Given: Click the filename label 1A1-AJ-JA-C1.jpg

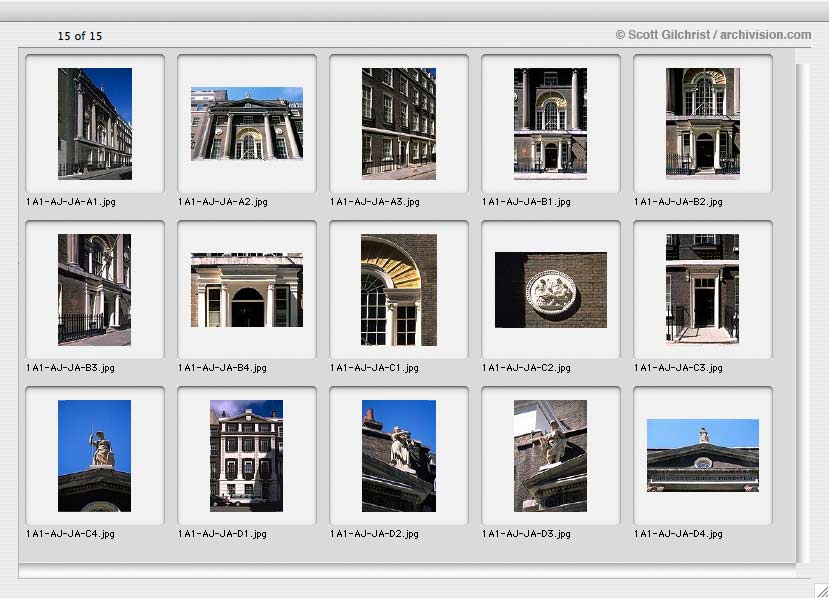Looking at the screenshot, I should [x=374, y=367].
